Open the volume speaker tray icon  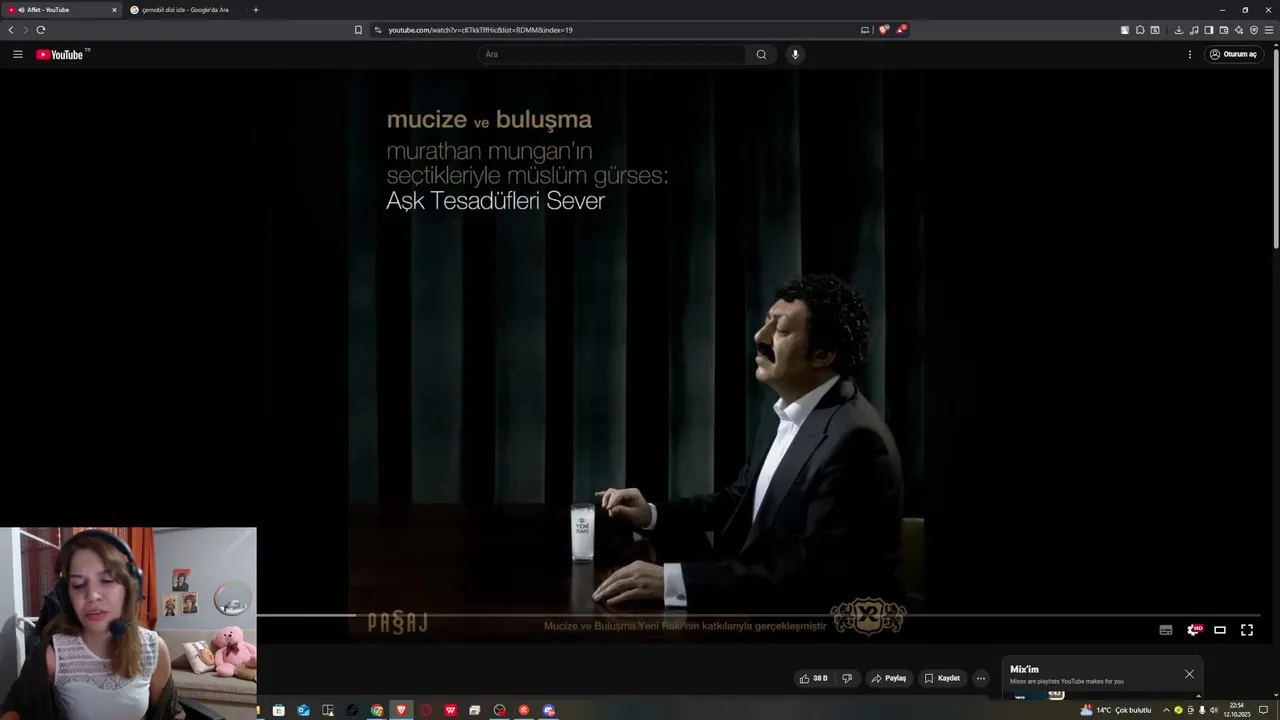click(x=1214, y=710)
